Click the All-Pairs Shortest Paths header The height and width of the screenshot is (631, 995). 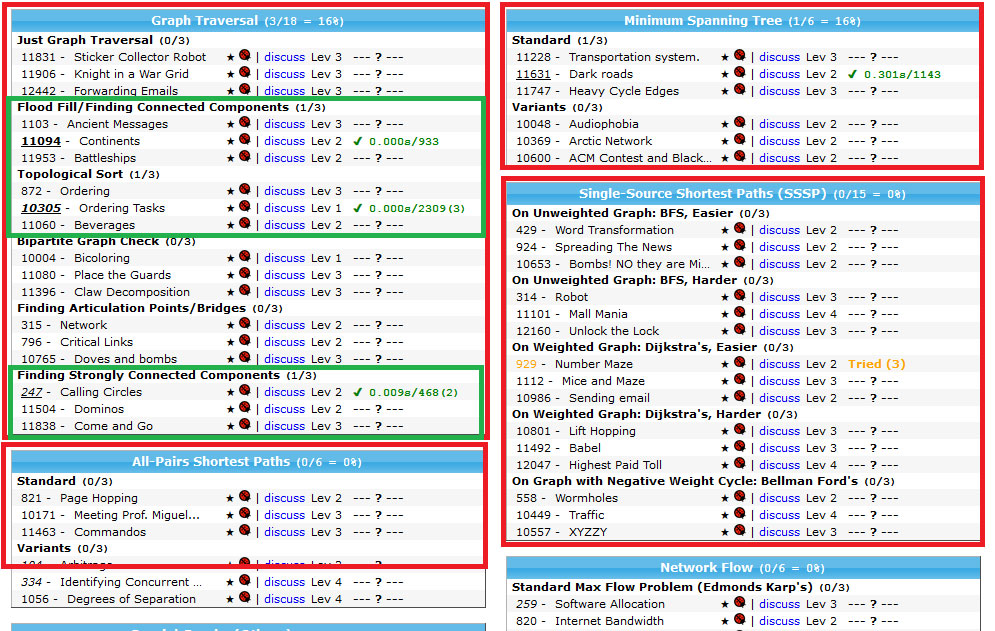(x=247, y=462)
